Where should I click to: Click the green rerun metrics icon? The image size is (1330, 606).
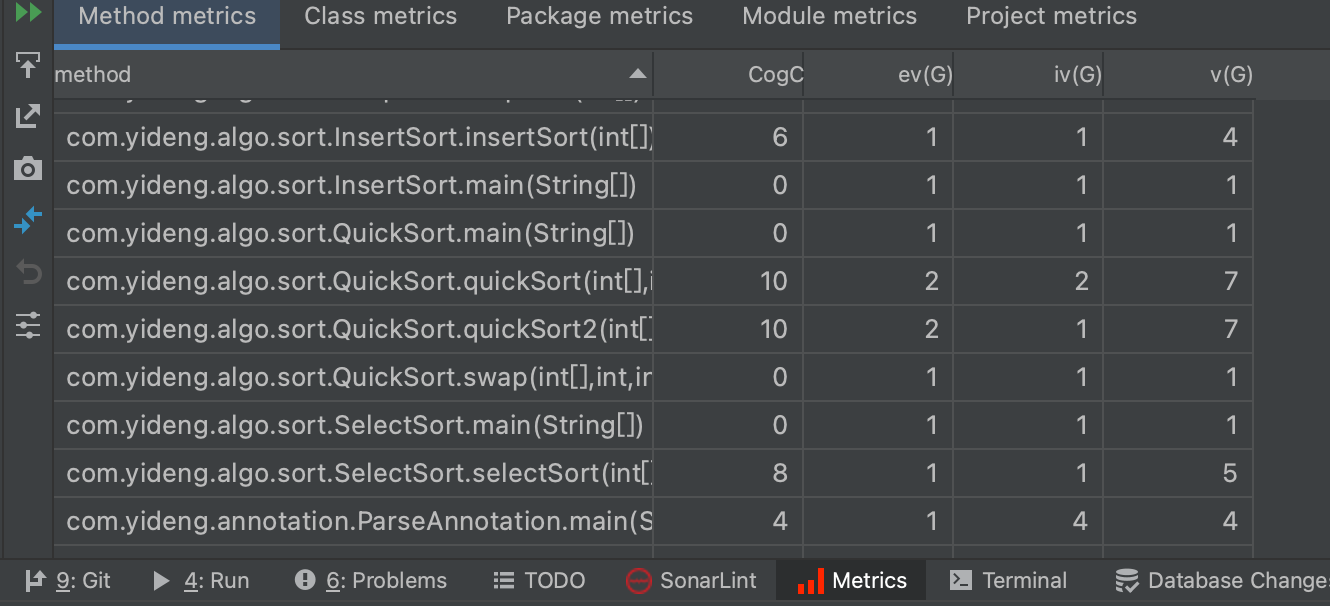[x=27, y=14]
